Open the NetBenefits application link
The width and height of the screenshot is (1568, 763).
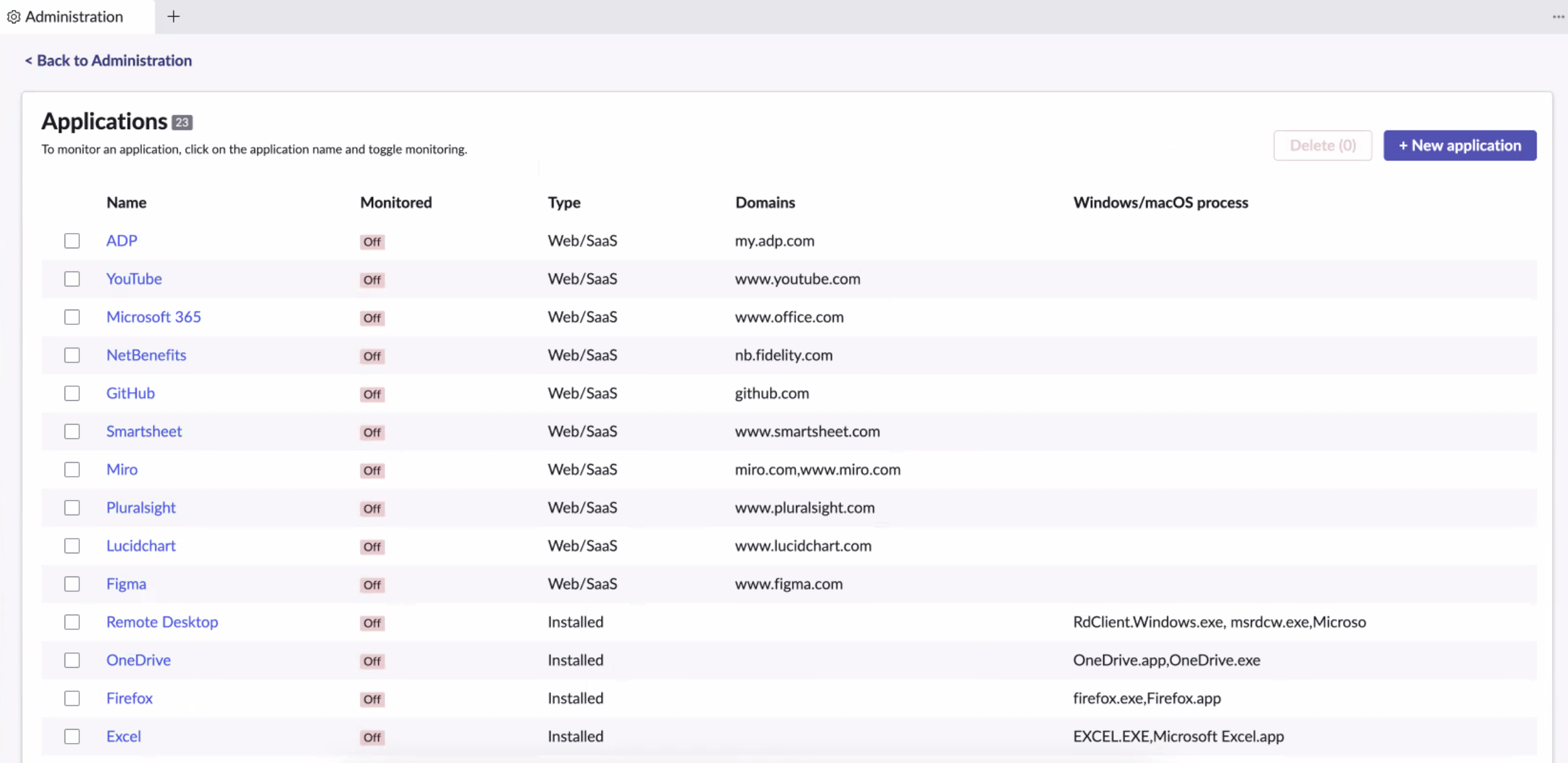(146, 355)
